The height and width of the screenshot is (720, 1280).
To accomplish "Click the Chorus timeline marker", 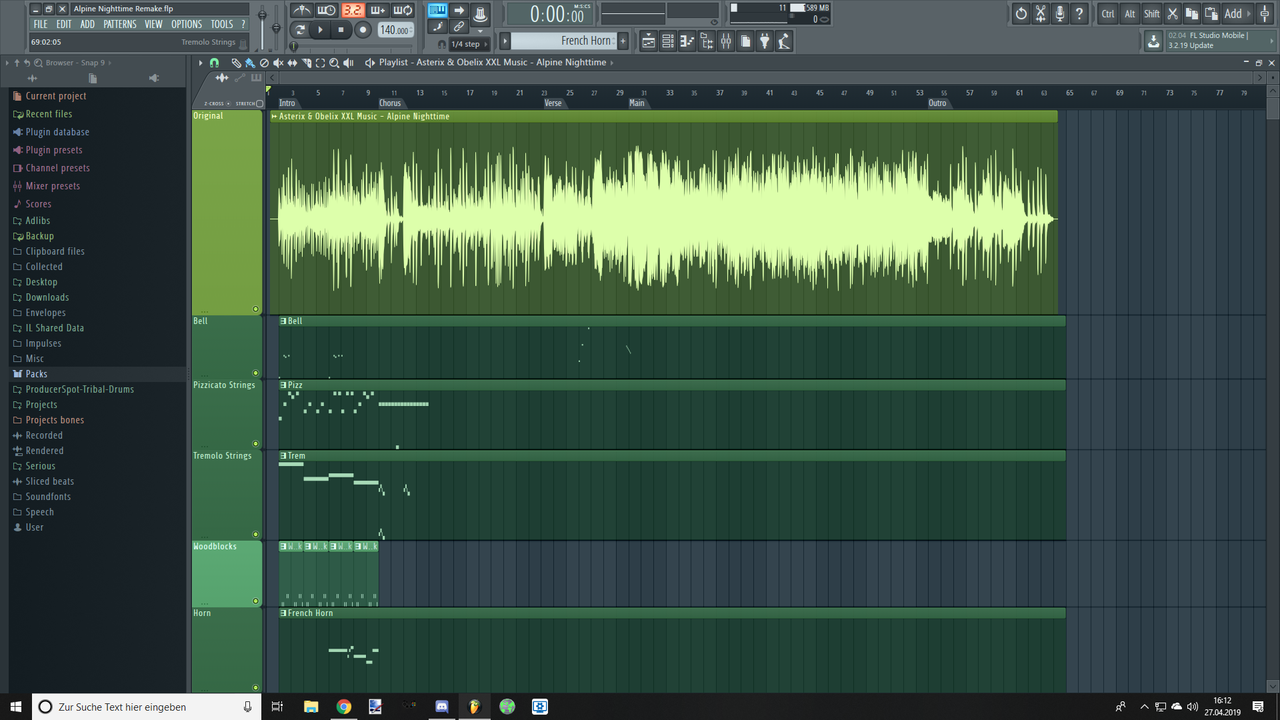I will coord(390,103).
